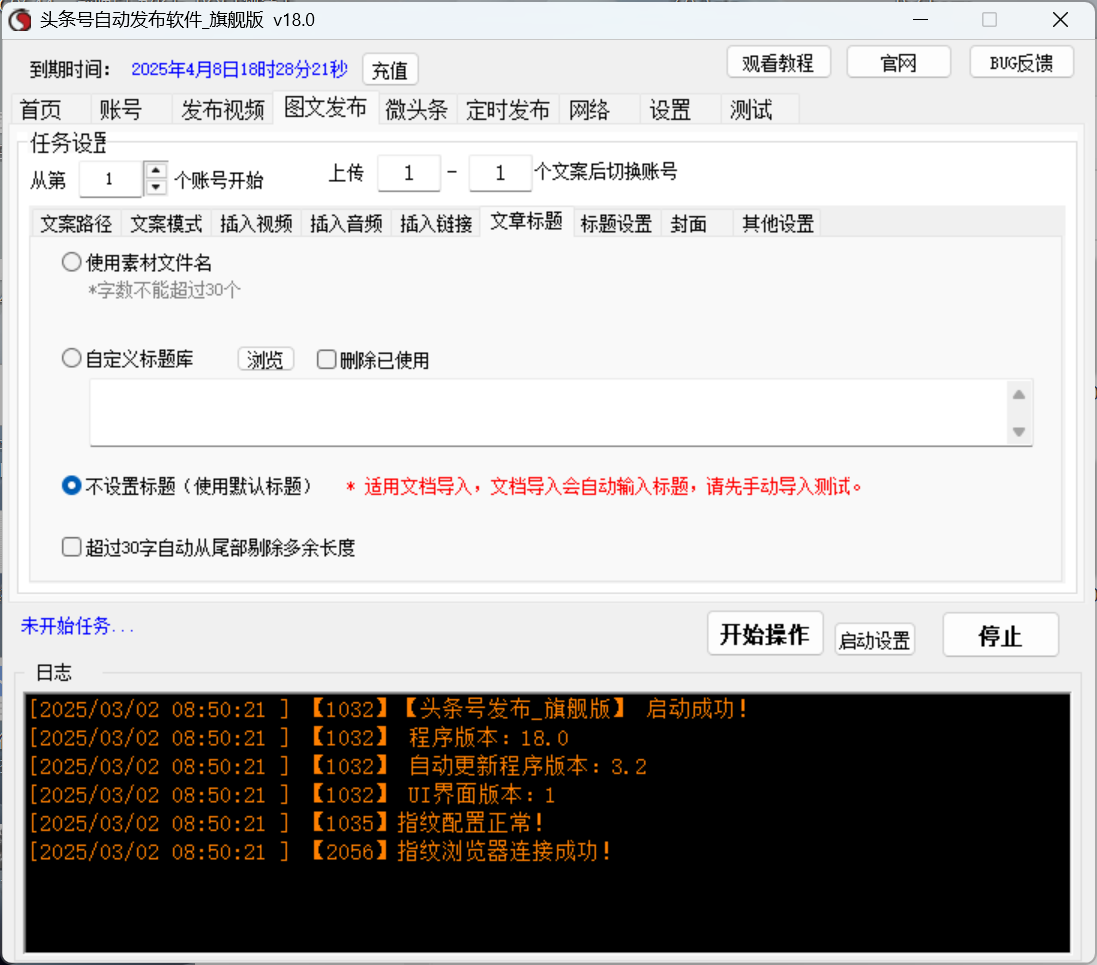1097x965 pixels.
Task: Click the log line 自动更新程序版本：3.2
Action: [338, 766]
